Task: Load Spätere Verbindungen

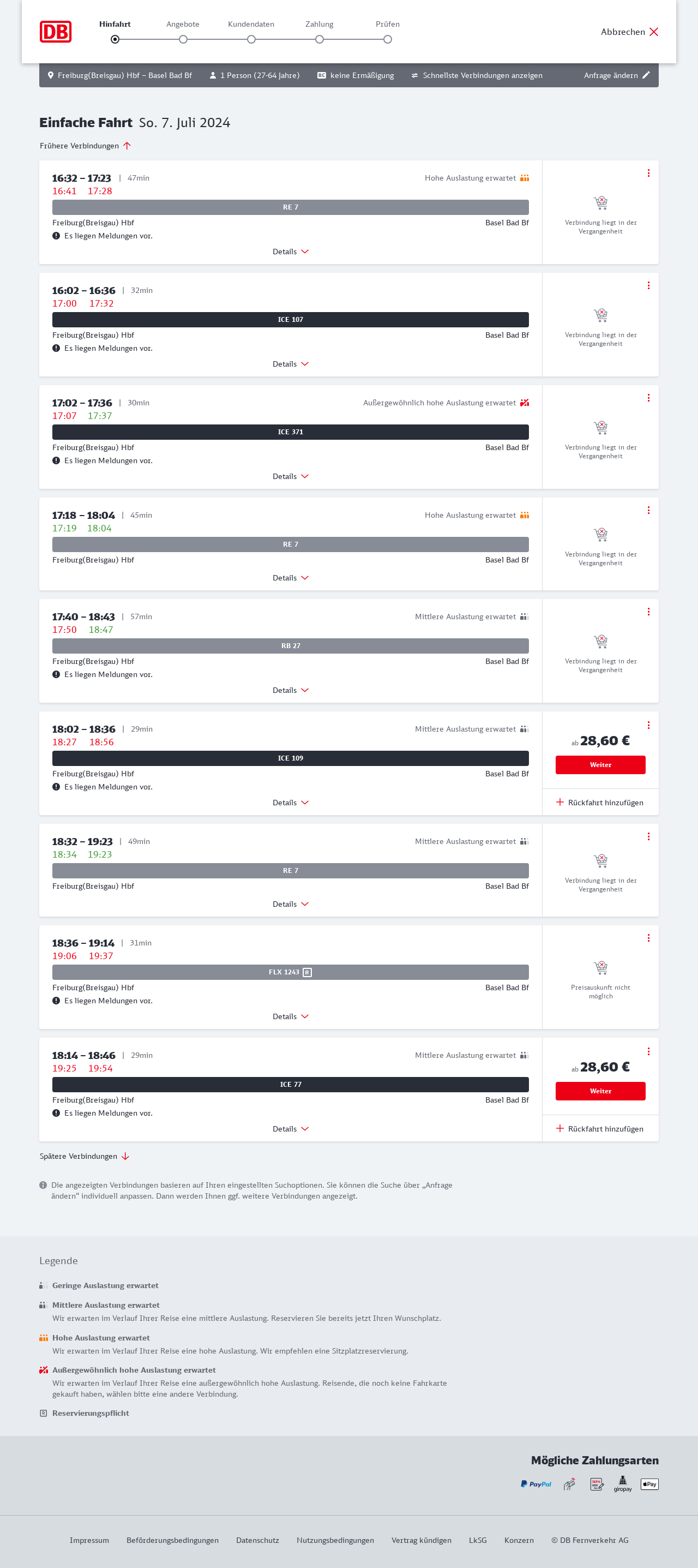Action: tap(84, 1157)
